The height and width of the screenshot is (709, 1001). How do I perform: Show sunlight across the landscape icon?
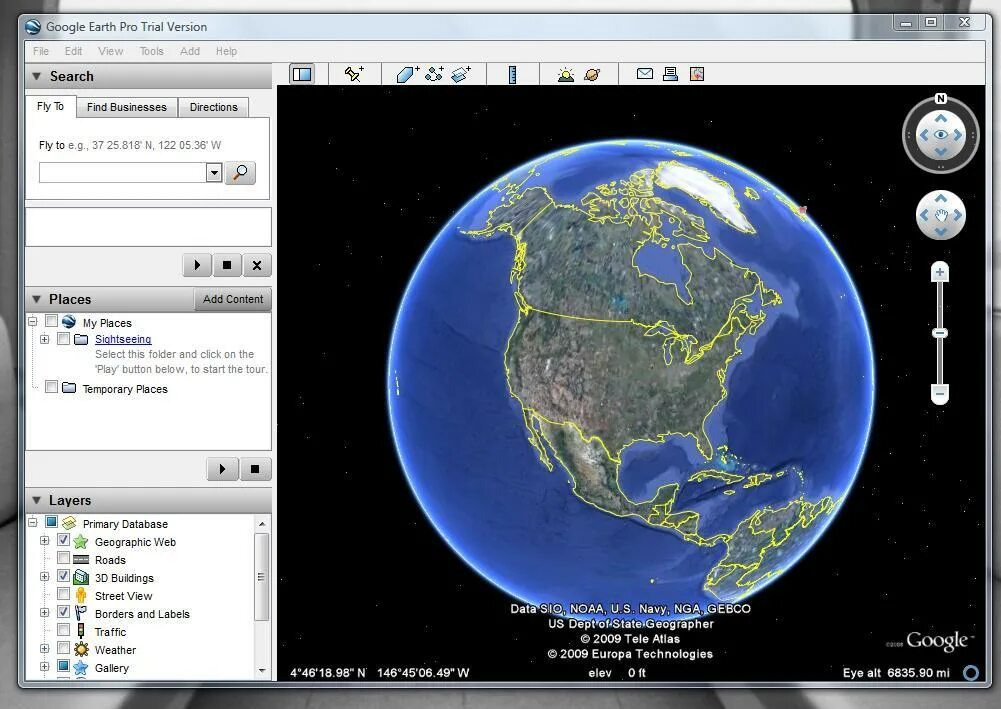(566, 75)
